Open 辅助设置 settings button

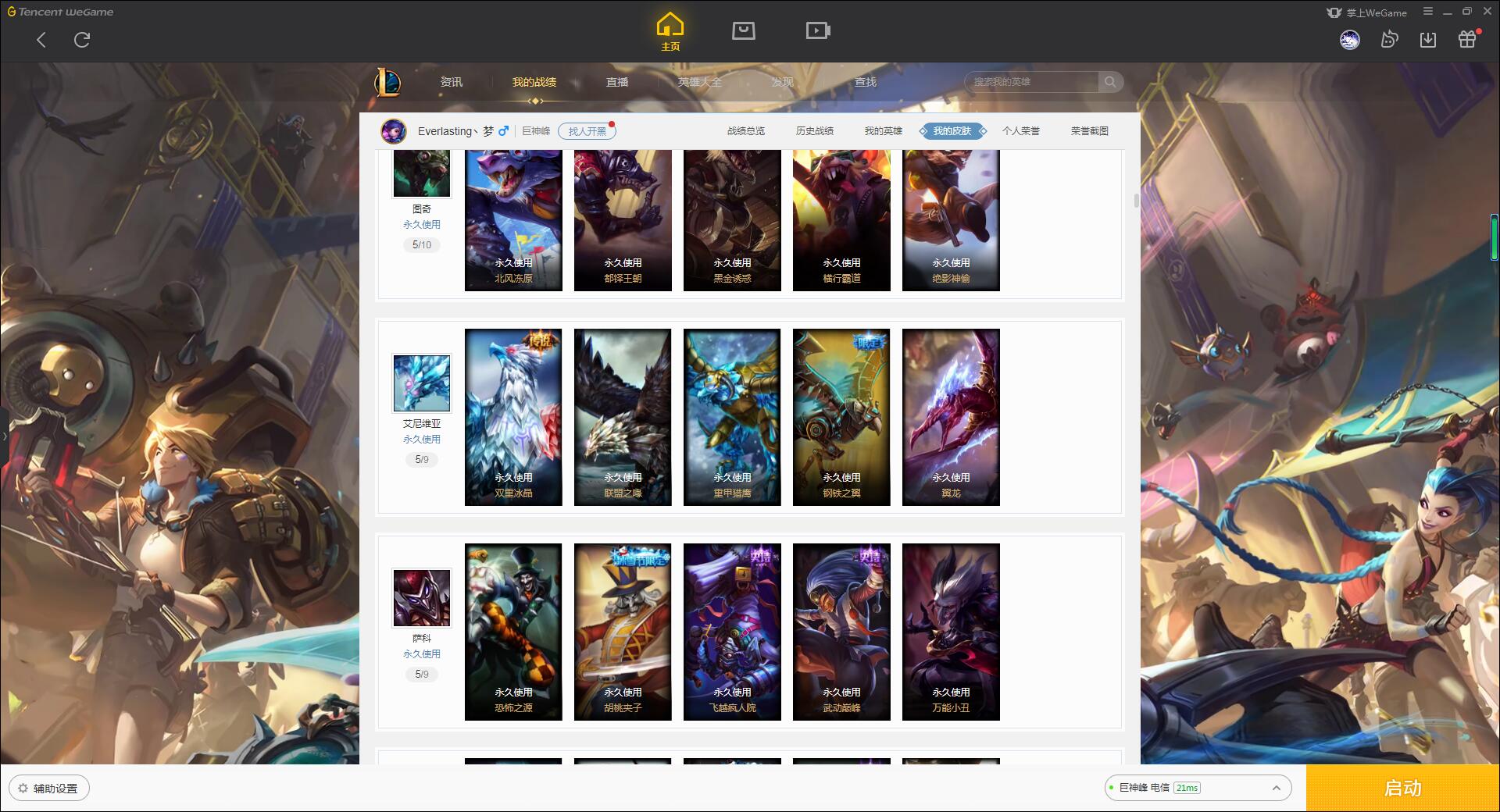(x=48, y=789)
